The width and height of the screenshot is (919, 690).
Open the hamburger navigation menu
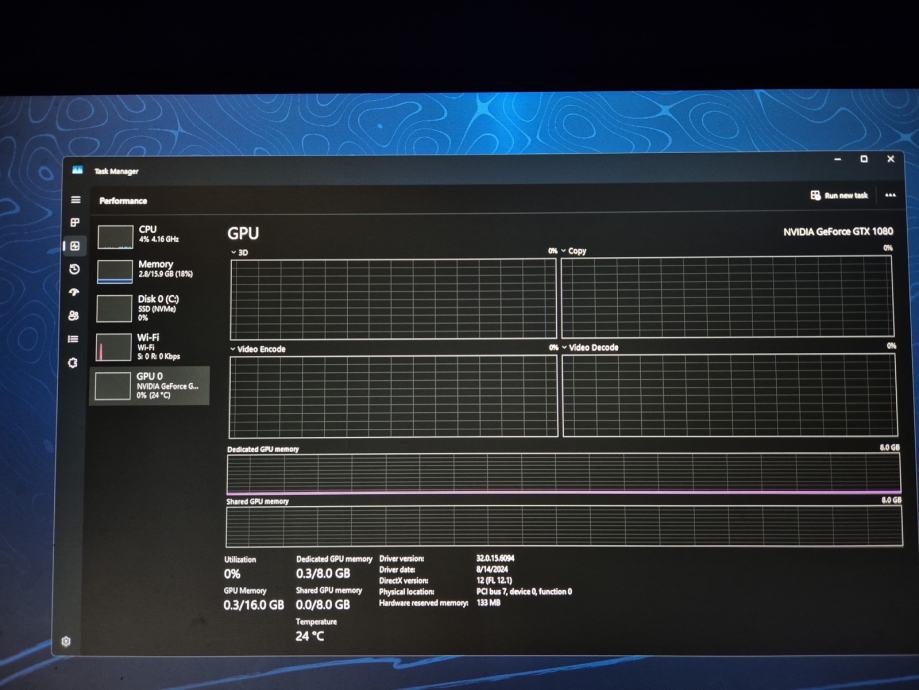(x=76, y=200)
